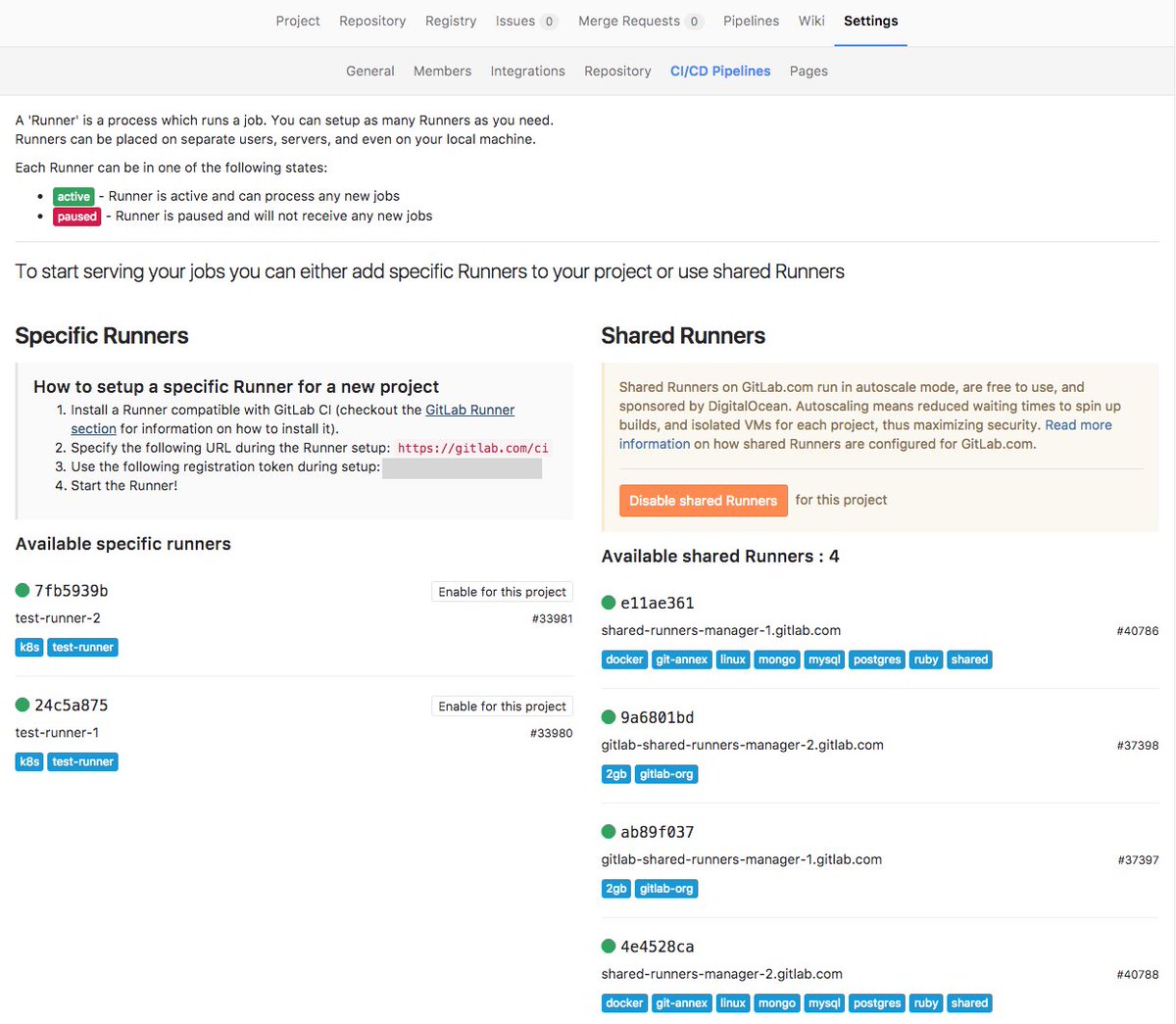The width and height of the screenshot is (1176, 1024).
Task: Click green status dot of runner 4e4528ca
Action: coord(609,947)
